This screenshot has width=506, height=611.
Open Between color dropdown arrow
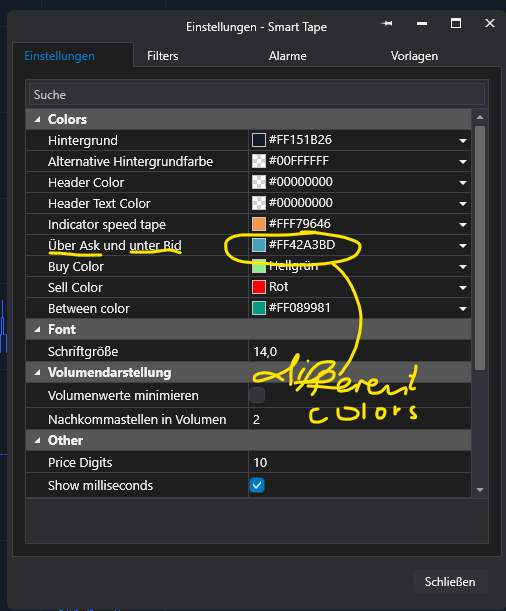coord(463,309)
